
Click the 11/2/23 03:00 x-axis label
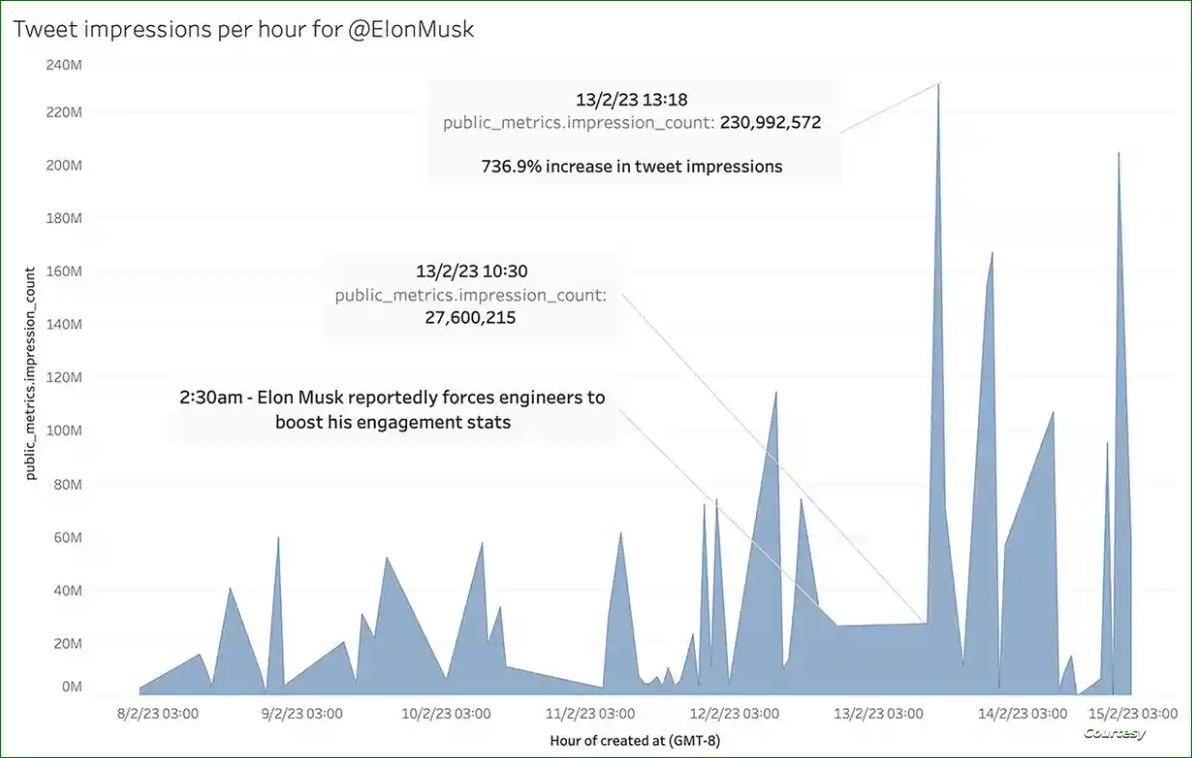(x=590, y=714)
